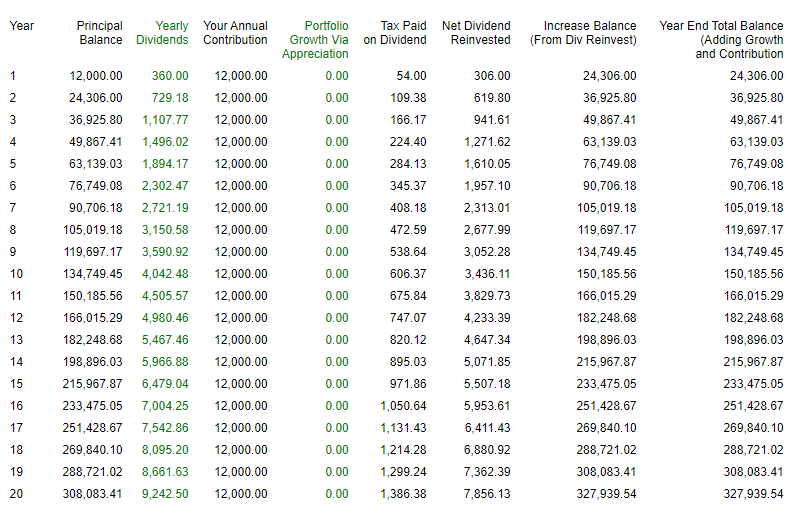Select net dividend value 2,313.01

coord(487,208)
